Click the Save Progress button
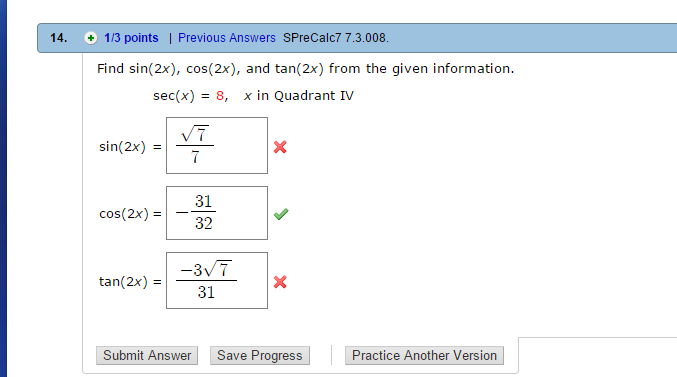 point(260,355)
